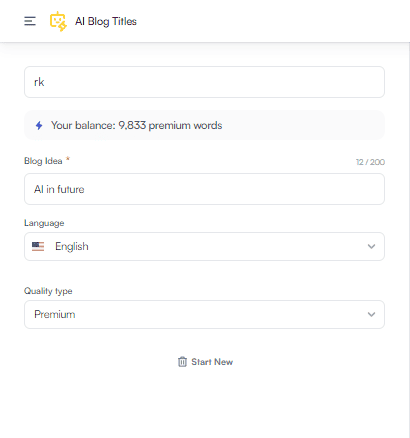This screenshot has height=438, width=410.
Task: Click the Start New button
Action: click(205, 362)
